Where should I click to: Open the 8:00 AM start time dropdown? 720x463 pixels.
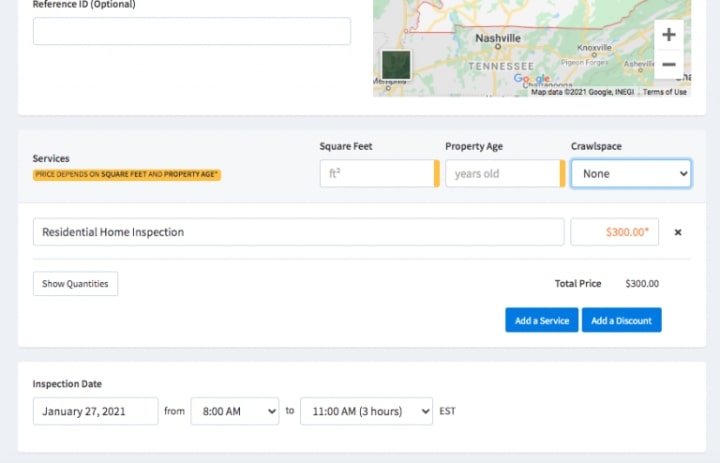point(235,411)
